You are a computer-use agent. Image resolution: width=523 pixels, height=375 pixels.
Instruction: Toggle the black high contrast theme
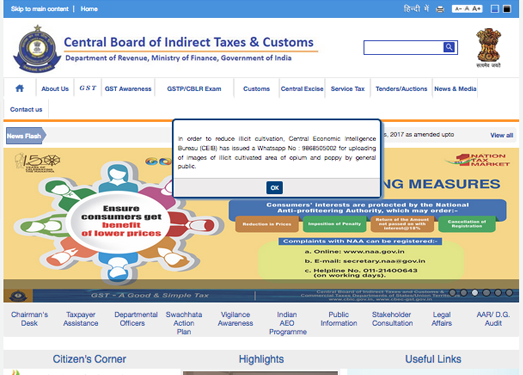507,9
